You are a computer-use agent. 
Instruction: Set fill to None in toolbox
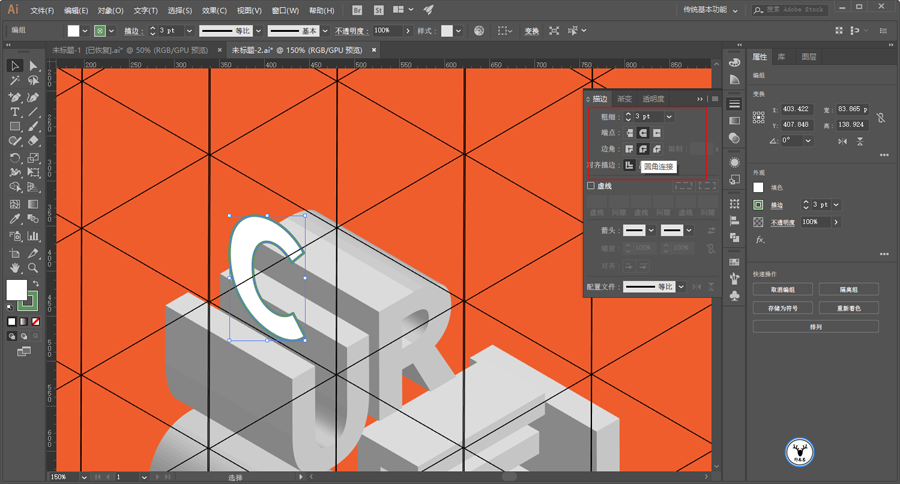tap(36, 322)
